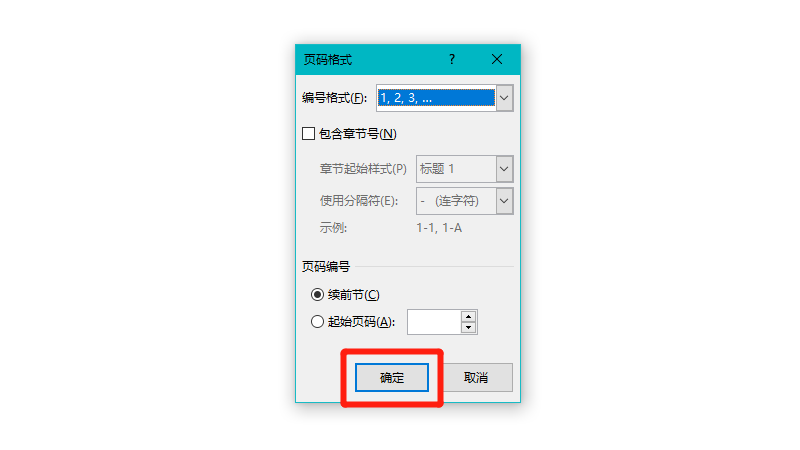Increase starting page number with up arrow
The width and height of the screenshot is (800, 450).
pyautogui.click(x=468, y=317)
